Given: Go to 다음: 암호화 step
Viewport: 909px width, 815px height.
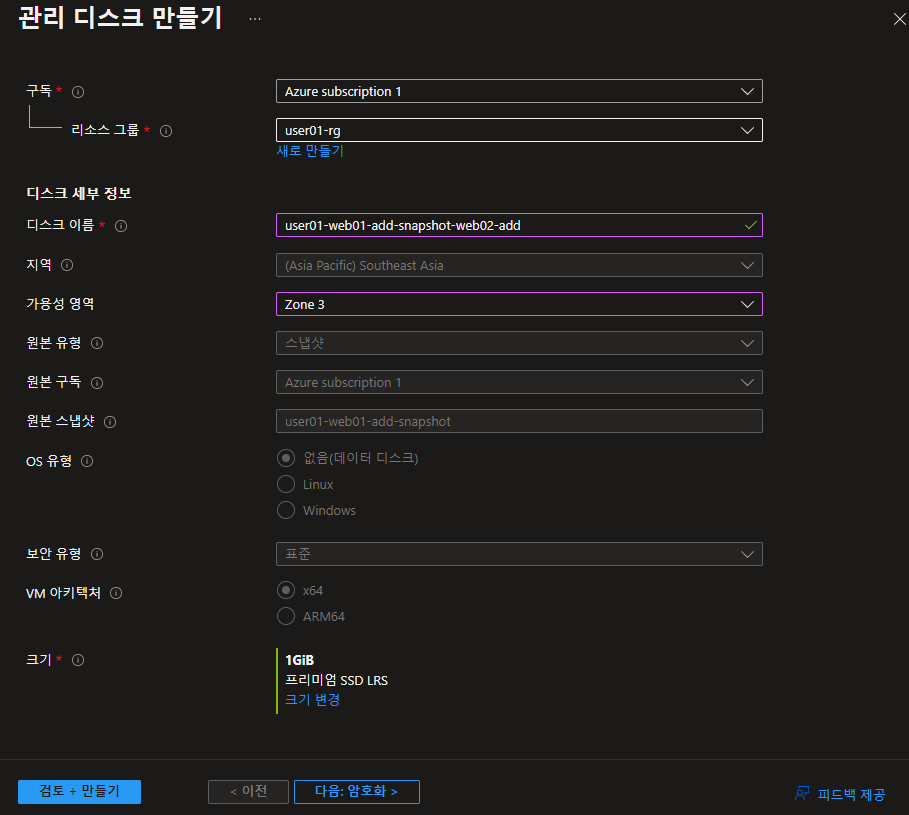Looking at the screenshot, I should (357, 792).
